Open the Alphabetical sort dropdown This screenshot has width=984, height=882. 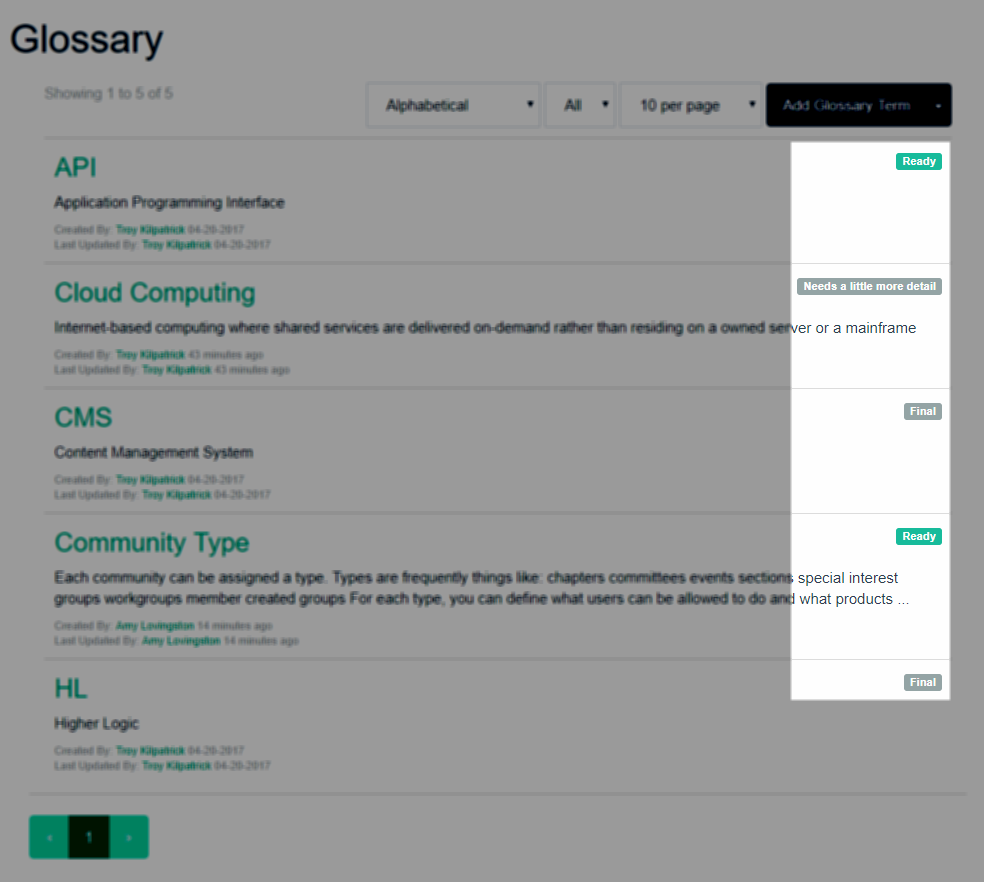tap(452, 105)
